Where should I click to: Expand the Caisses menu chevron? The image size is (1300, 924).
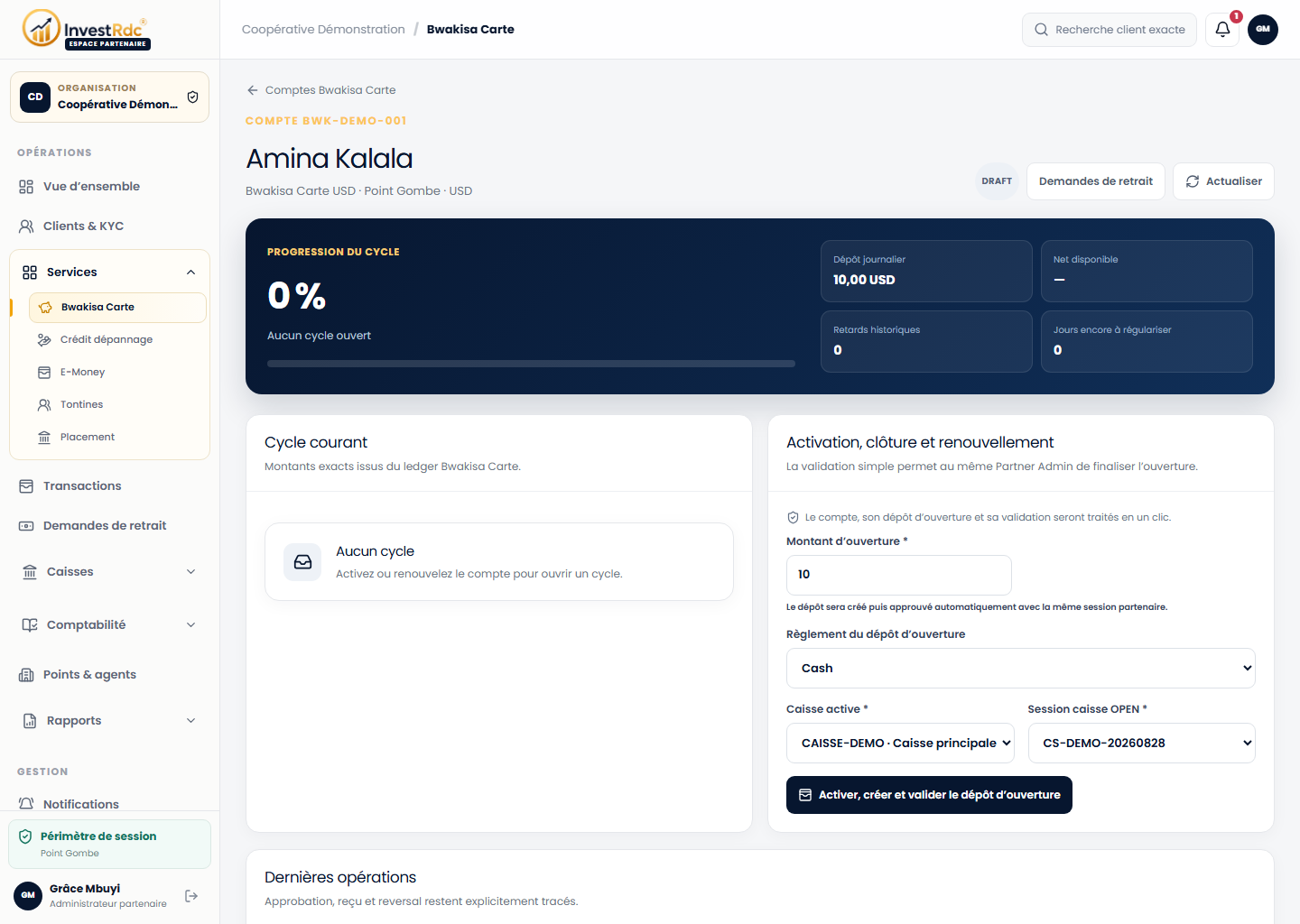190,572
